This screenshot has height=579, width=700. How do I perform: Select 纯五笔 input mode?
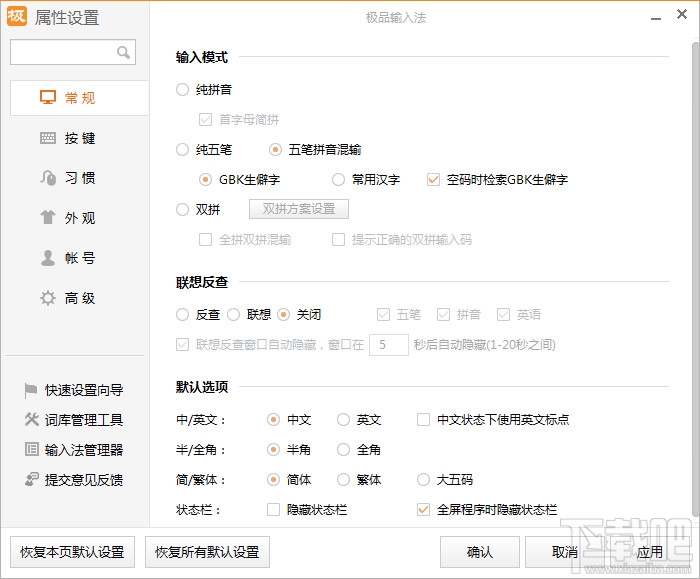[x=182, y=150]
